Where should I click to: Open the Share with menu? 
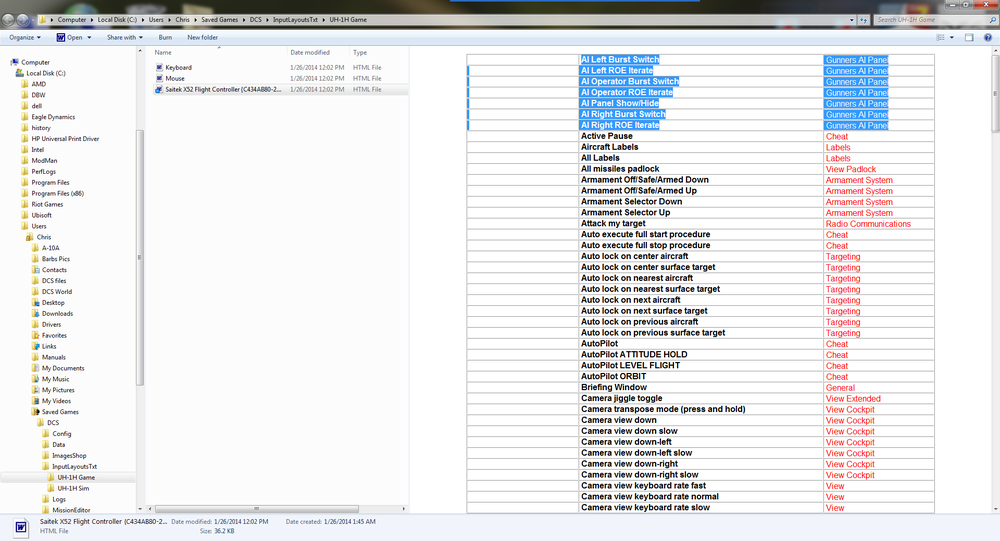click(x=124, y=38)
